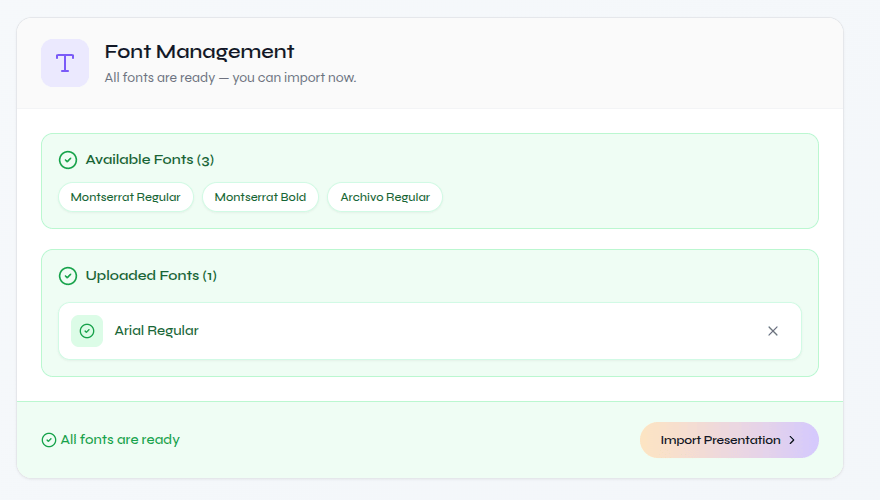This screenshot has height=500, width=880.
Task: Remove the Arial Regular uploaded font
Action: coord(773,331)
